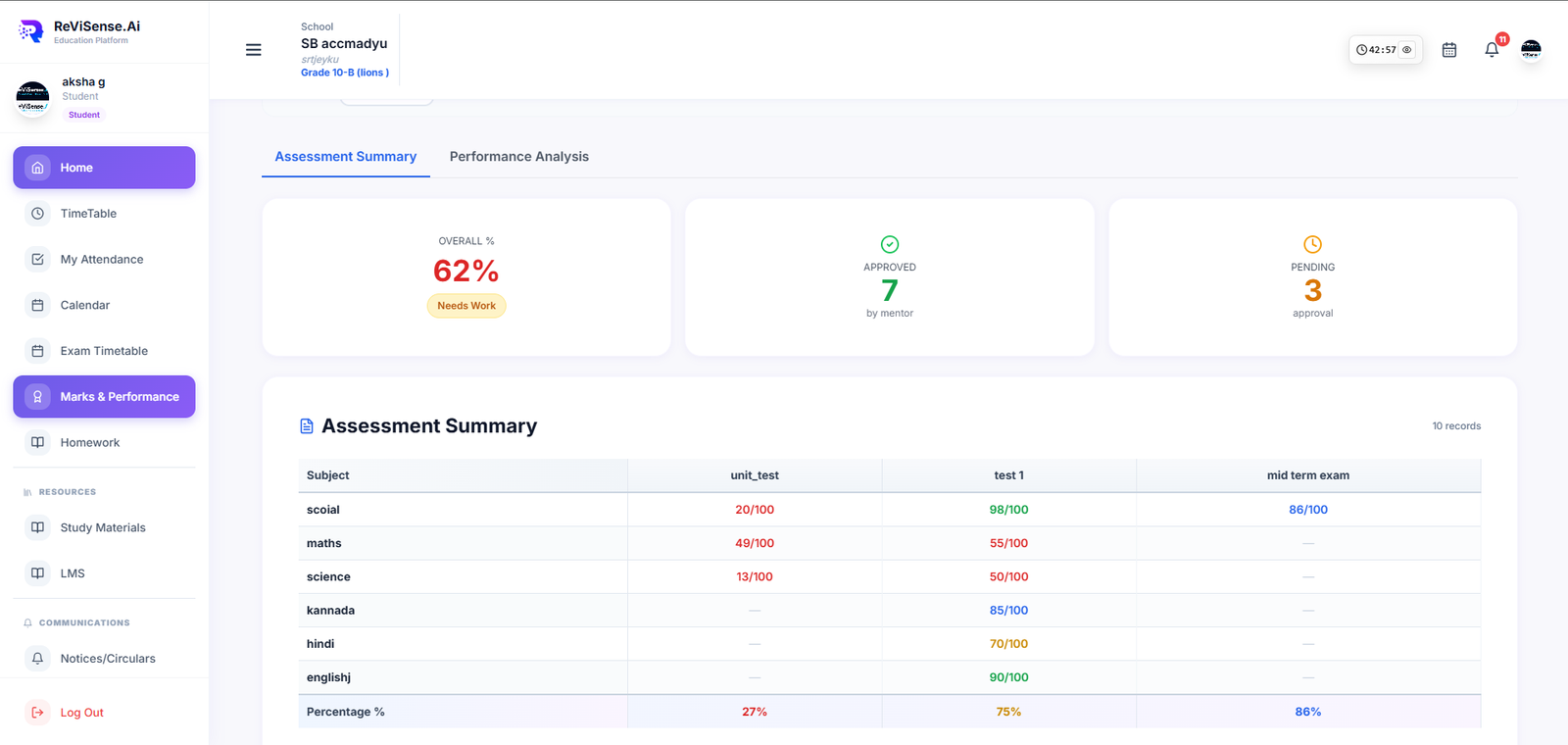Click the approved checkmark circle icon
Screen dimensions: 1568x745
tap(890, 244)
